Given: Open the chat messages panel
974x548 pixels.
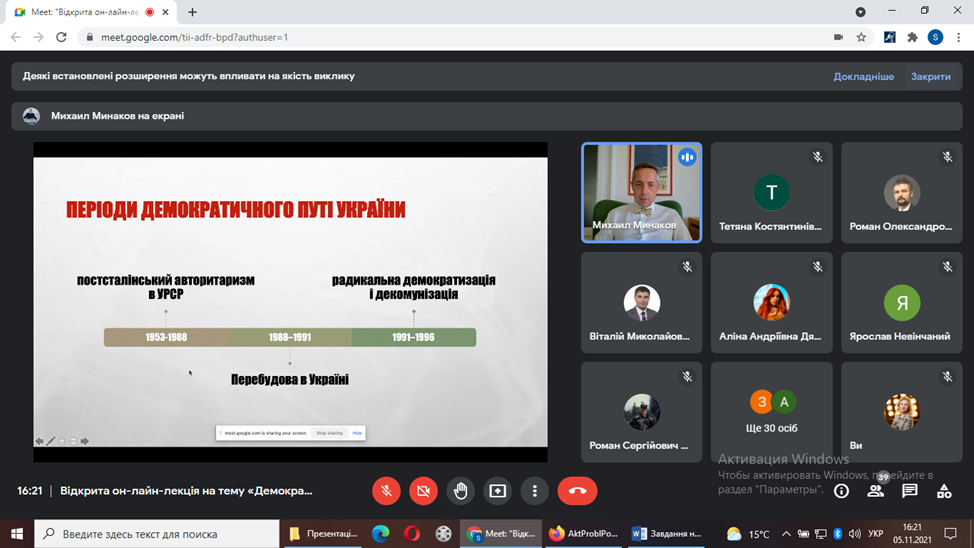Looking at the screenshot, I should (x=910, y=491).
